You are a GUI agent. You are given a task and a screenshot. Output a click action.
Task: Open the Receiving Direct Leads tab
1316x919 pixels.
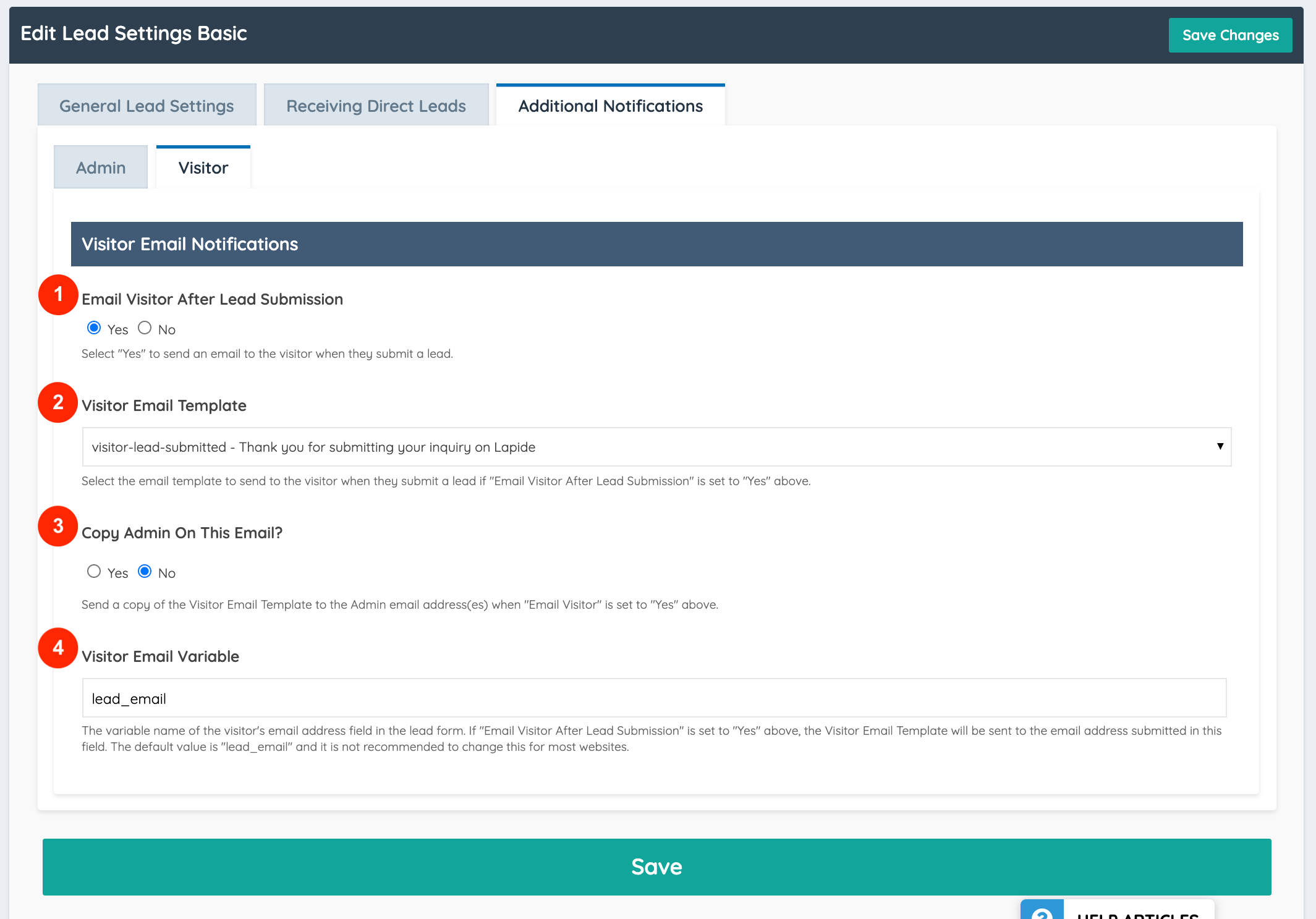376,106
